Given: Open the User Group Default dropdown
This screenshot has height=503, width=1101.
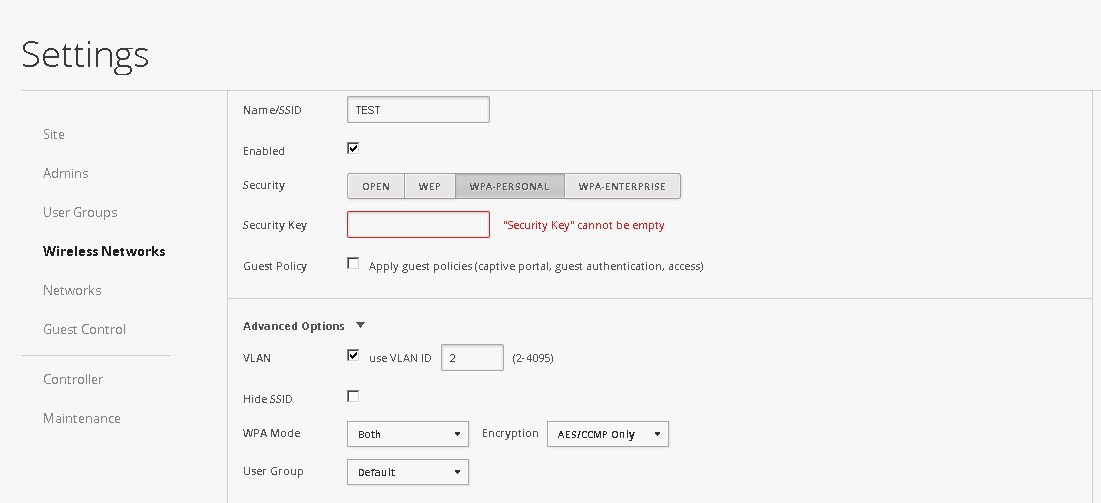Looking at the screenshot, I should (408, 472).
